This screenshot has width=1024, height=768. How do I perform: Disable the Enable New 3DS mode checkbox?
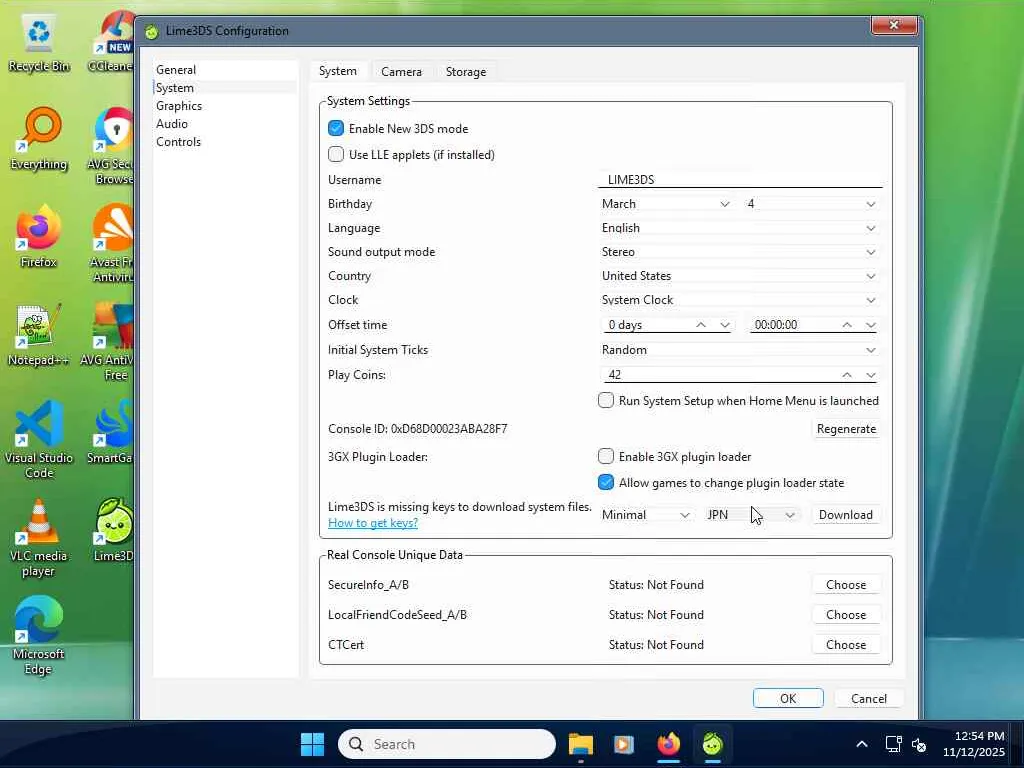pos(336,129)
